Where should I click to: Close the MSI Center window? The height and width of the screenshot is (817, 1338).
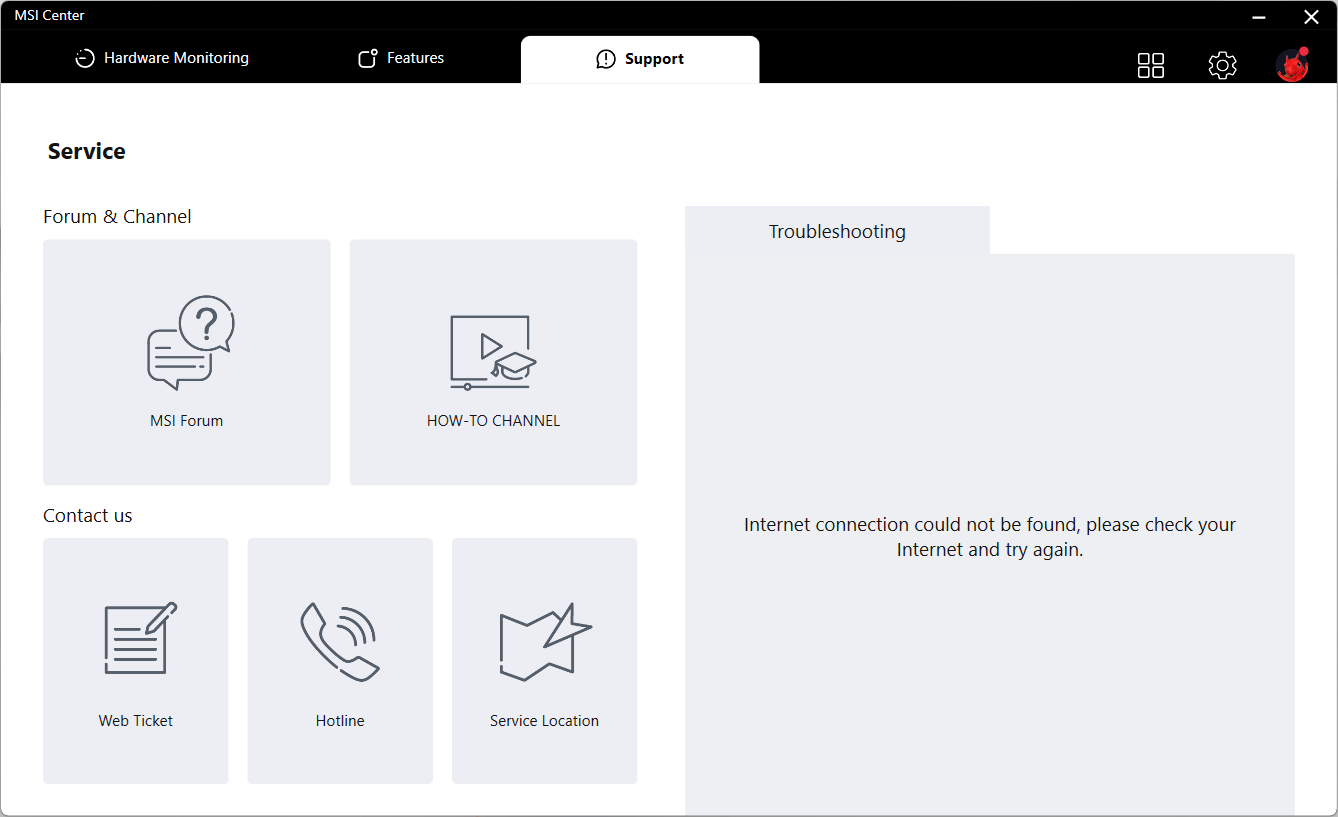point(1311,17)
